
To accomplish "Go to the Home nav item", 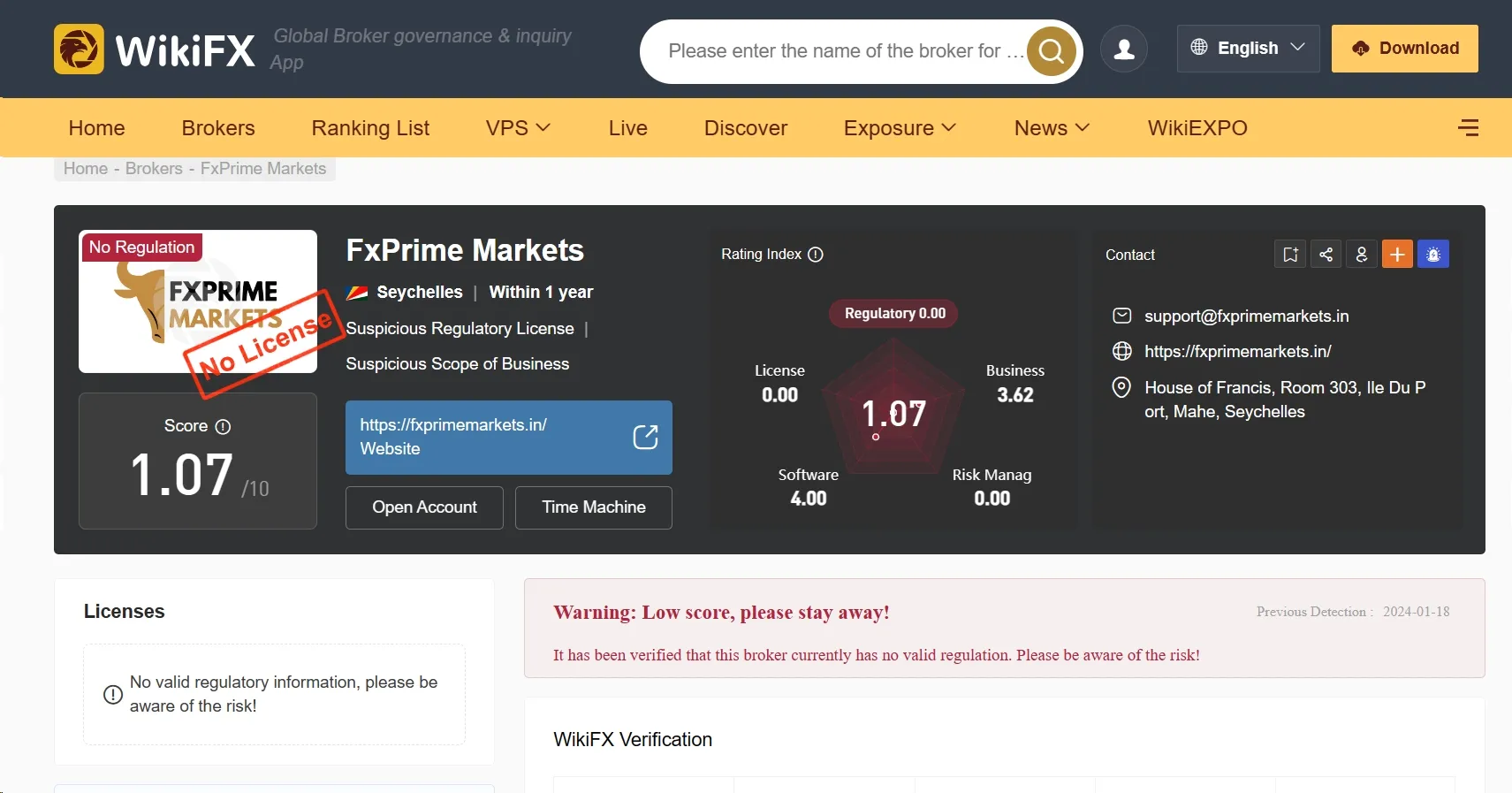I will 96,128.
